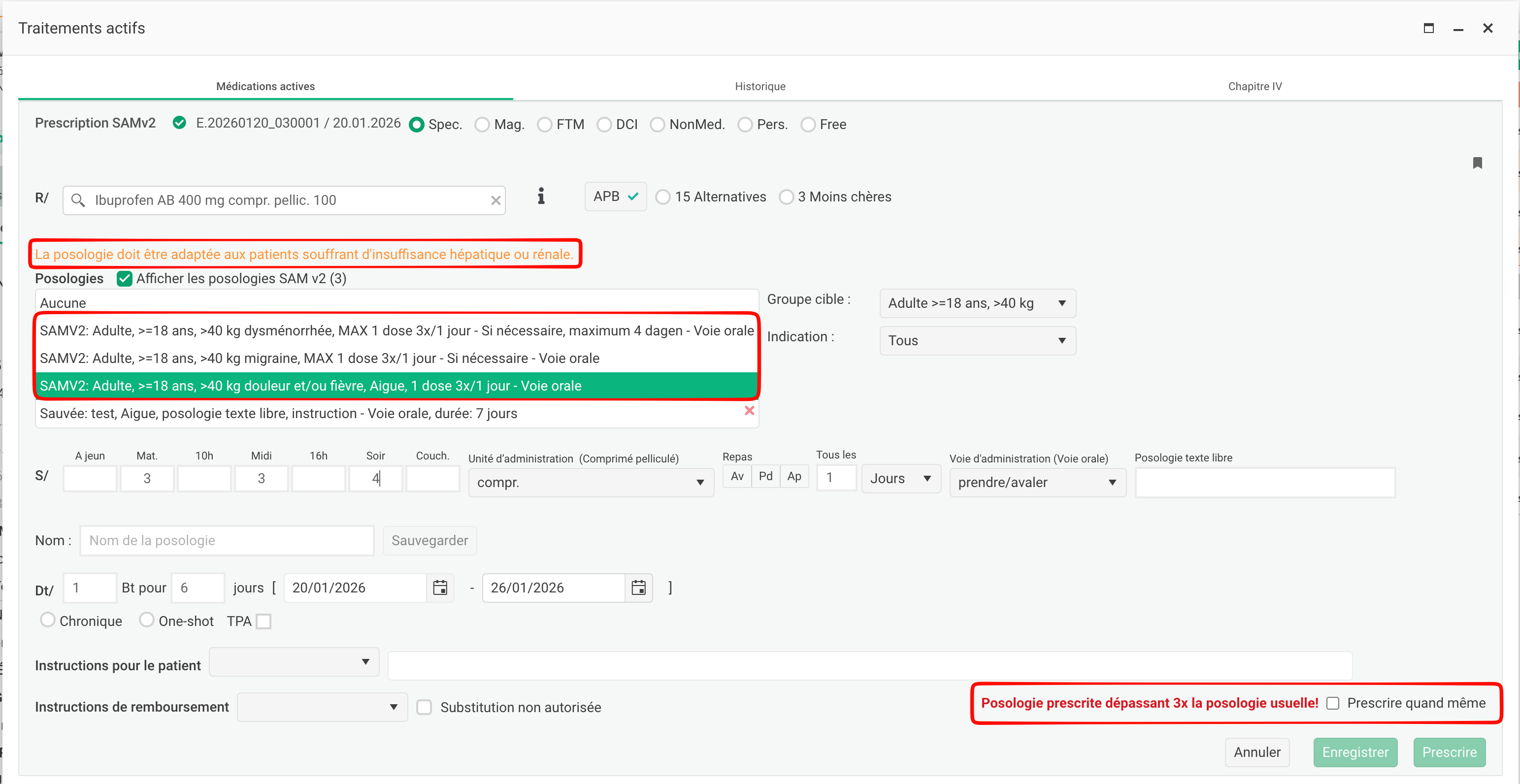This screenshot has width=1520, height=784.
Task: Expand the Groupe cible dropdown
Action: tap(977, 303)
